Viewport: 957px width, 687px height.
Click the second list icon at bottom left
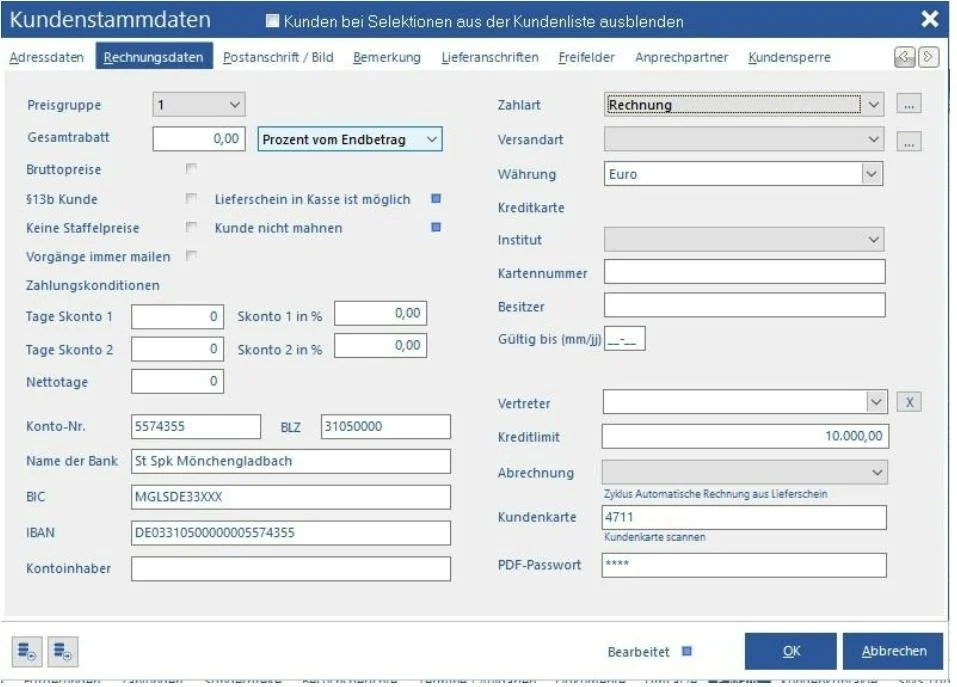[63, 651]
